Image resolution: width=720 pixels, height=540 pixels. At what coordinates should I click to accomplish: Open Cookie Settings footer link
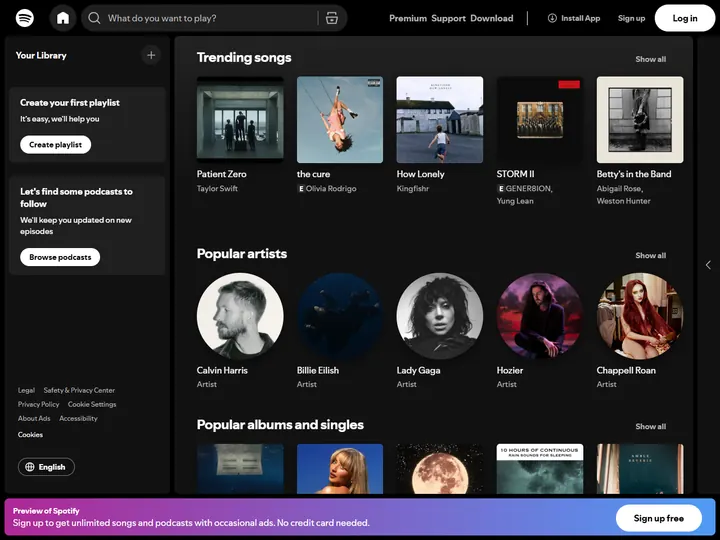click(92, 405)
